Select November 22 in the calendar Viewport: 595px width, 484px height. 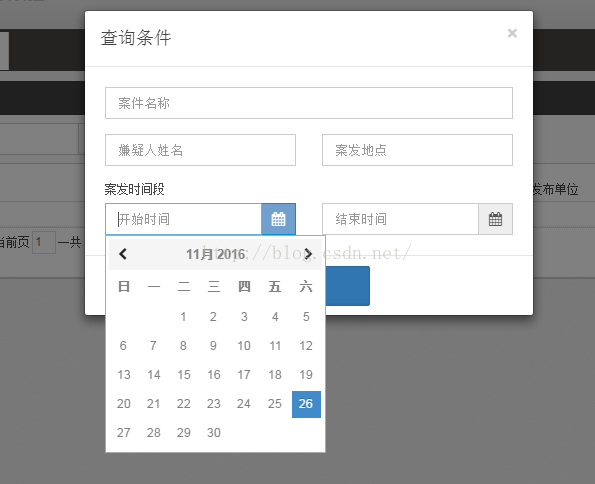[x=183, y=404]
